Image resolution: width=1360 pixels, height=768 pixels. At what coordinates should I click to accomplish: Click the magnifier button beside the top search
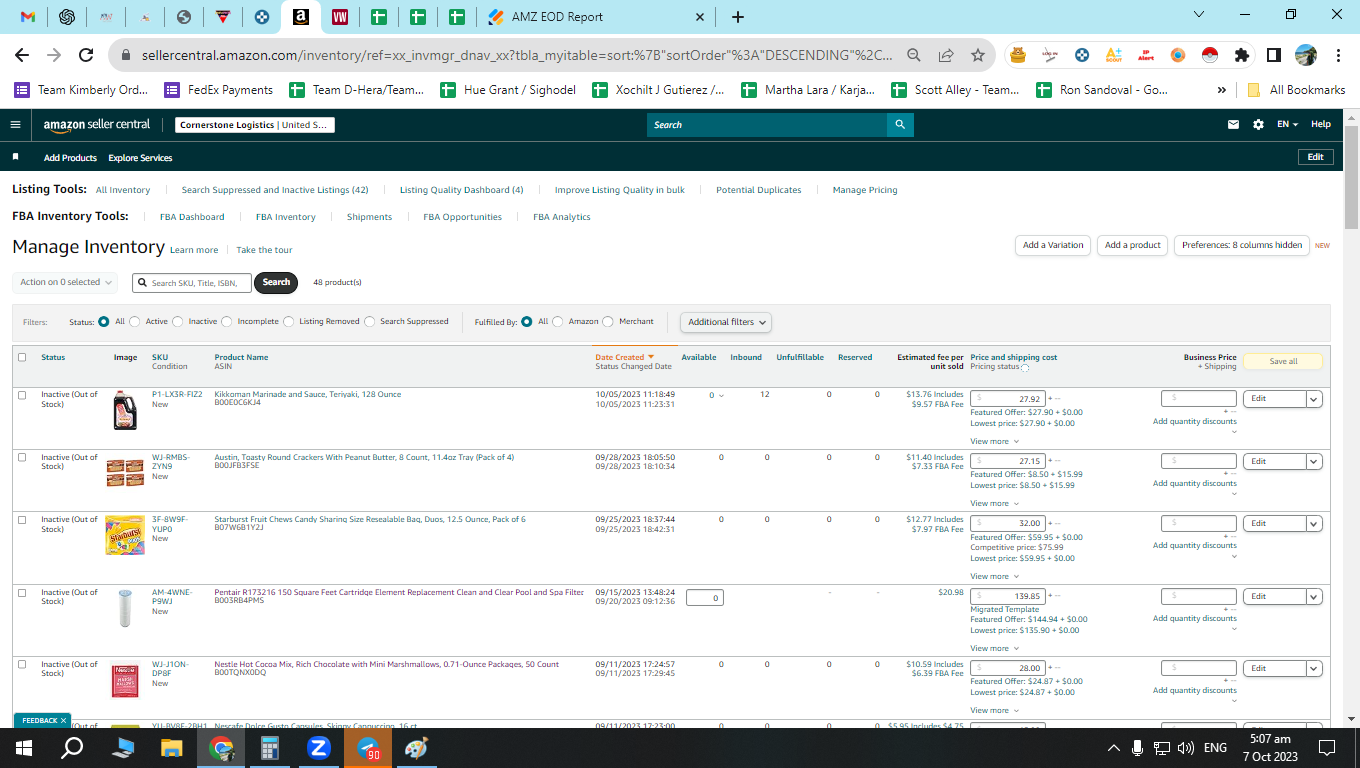[x=900, y=125]
